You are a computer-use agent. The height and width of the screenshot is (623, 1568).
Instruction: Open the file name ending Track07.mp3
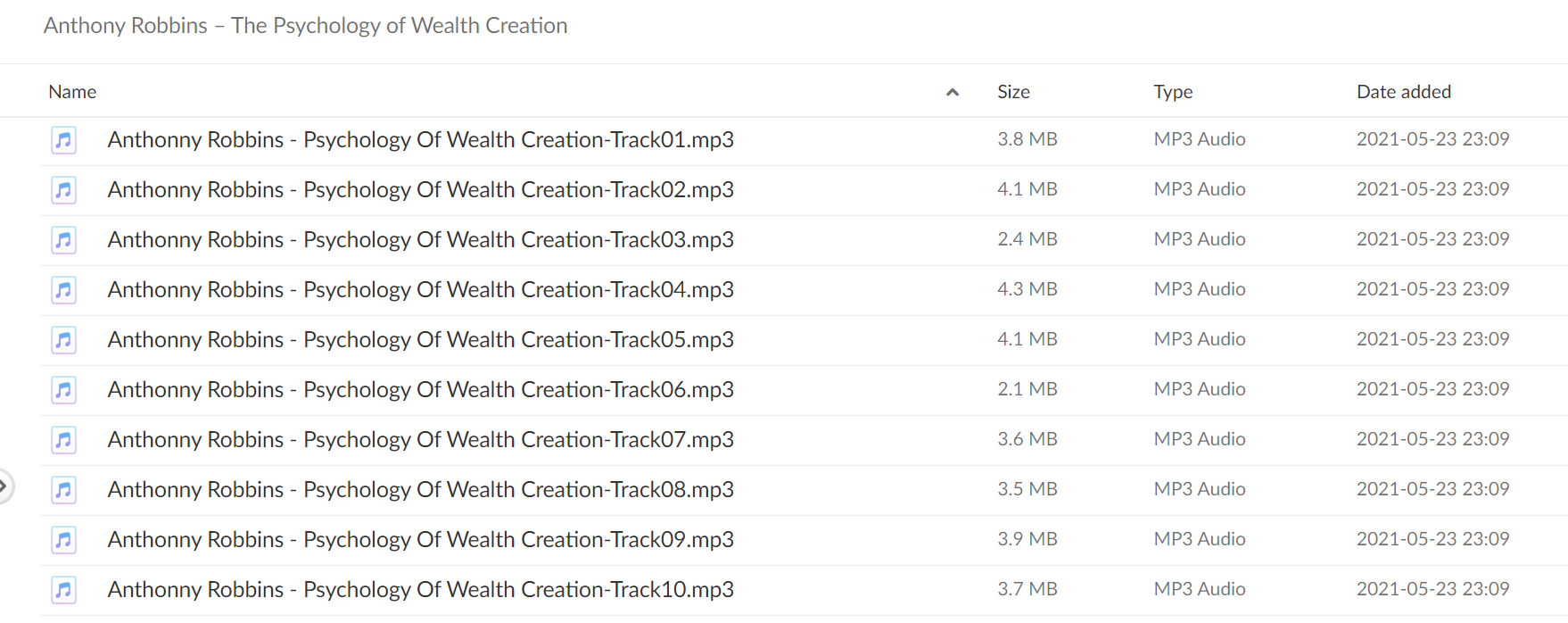(421, 440)
